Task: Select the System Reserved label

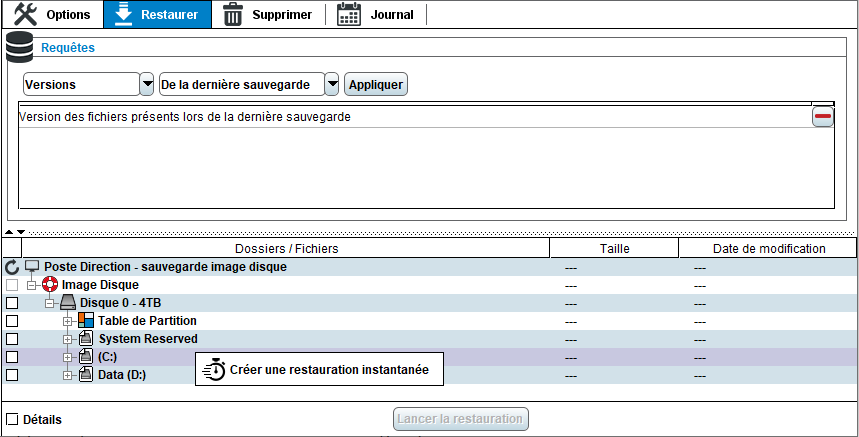Action: [148, 338]
